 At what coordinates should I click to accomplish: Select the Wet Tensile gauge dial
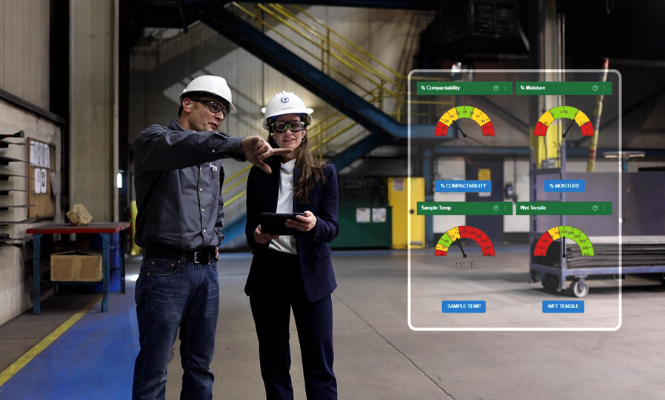click(564, 242)
